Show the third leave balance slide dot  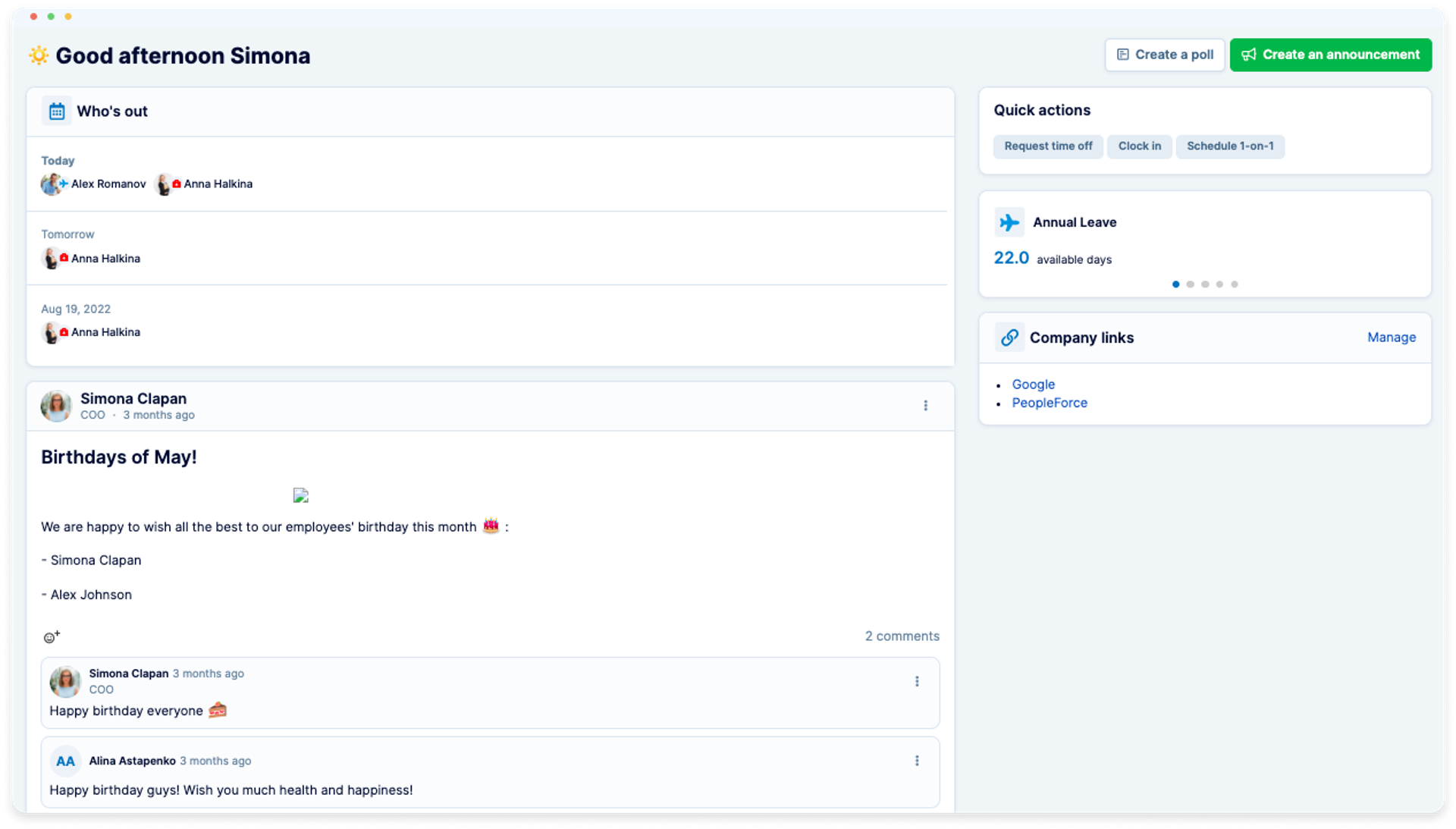(x=1205, y=284)
